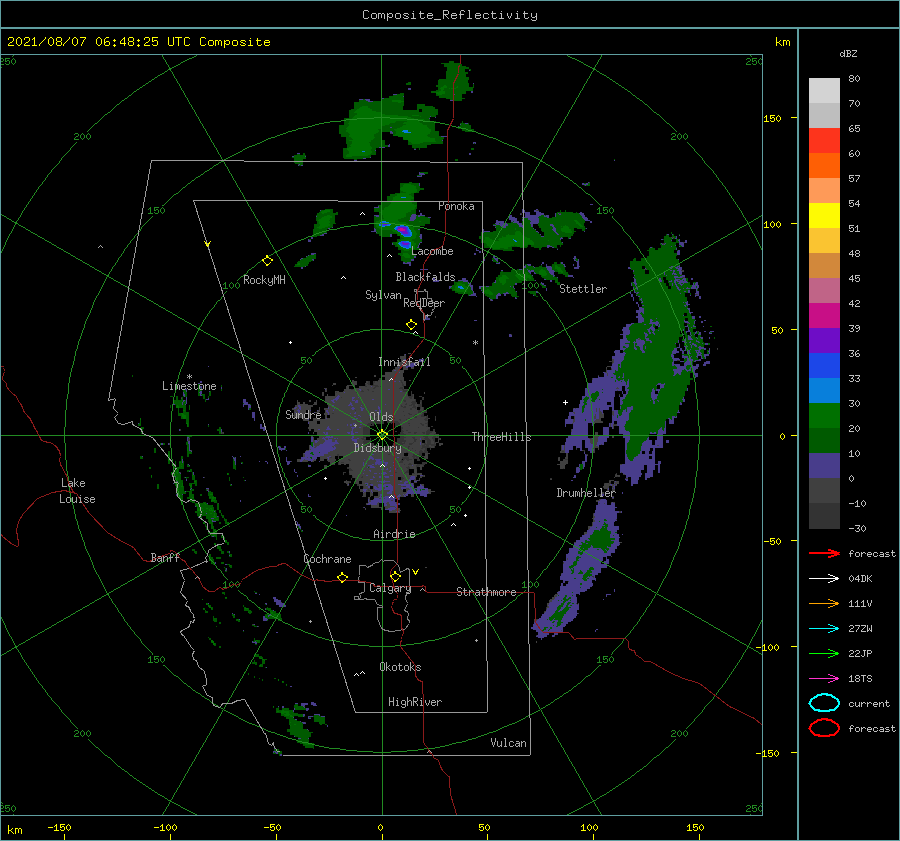Click the orange 111V arrow icon

(824, 603)
